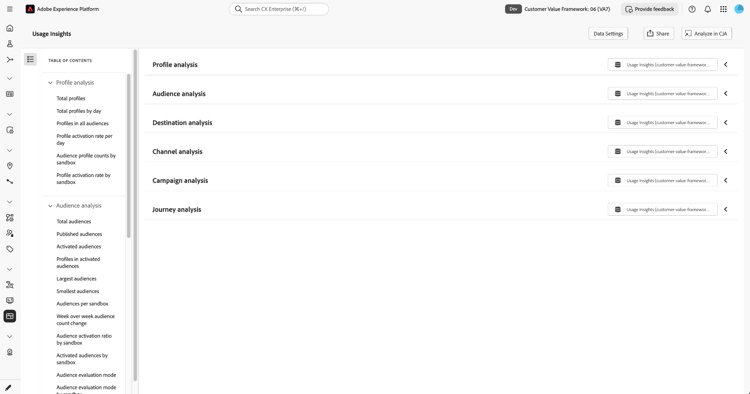Viewport: 750px width, 394px height.
Task: Click the flask icon in left sidebar
Action: (10, 44)
